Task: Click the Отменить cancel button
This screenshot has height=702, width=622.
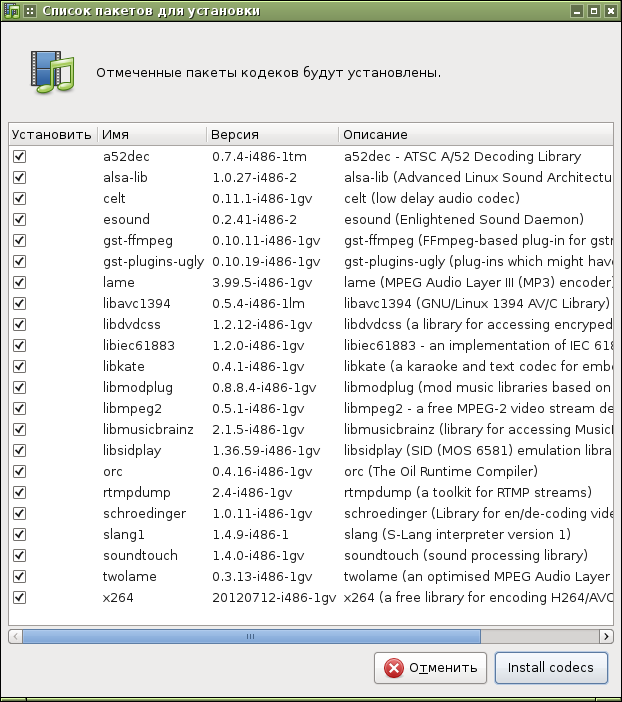Action: 430,668
